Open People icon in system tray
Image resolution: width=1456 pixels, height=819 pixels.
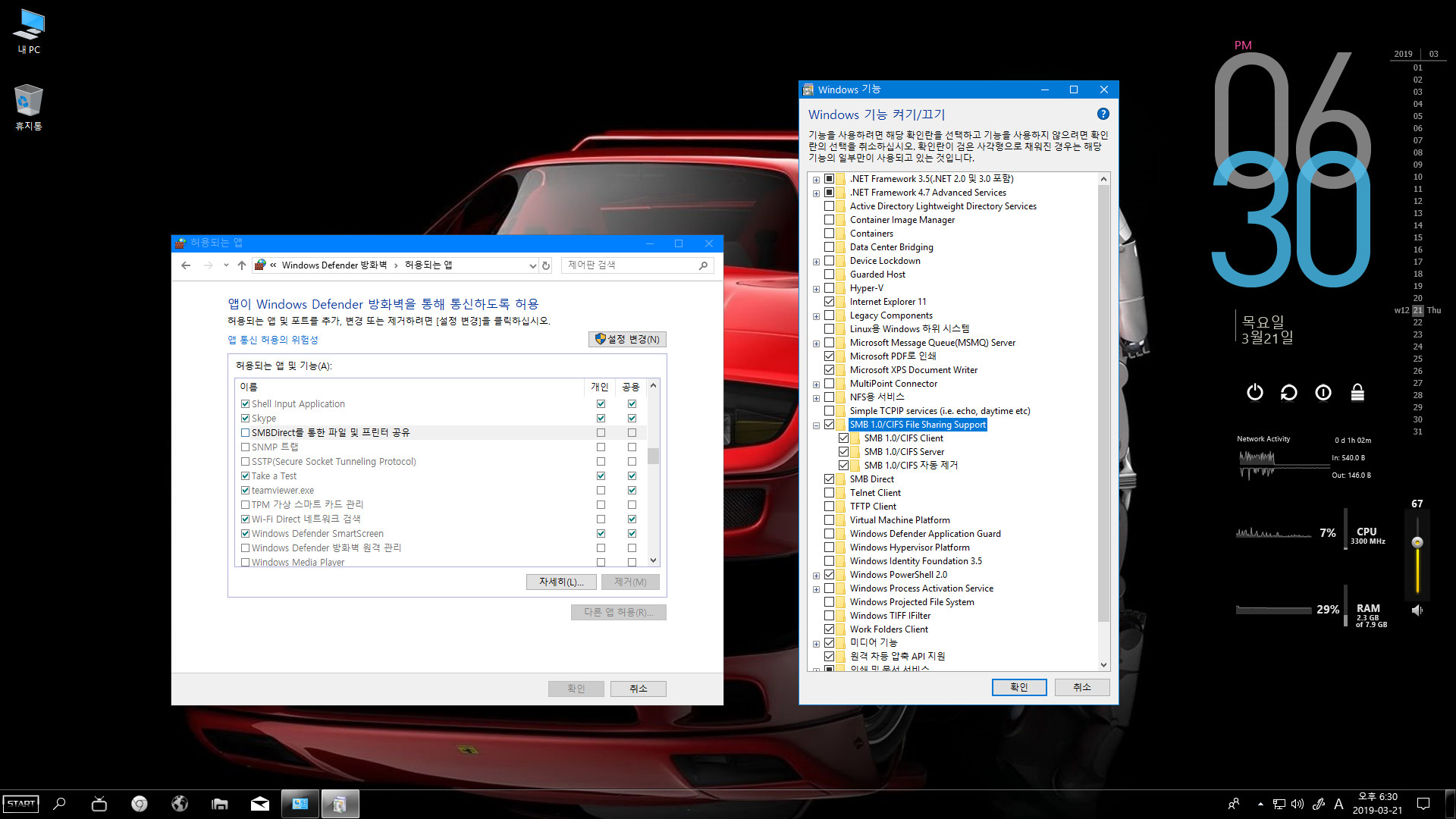point(1234,804)
